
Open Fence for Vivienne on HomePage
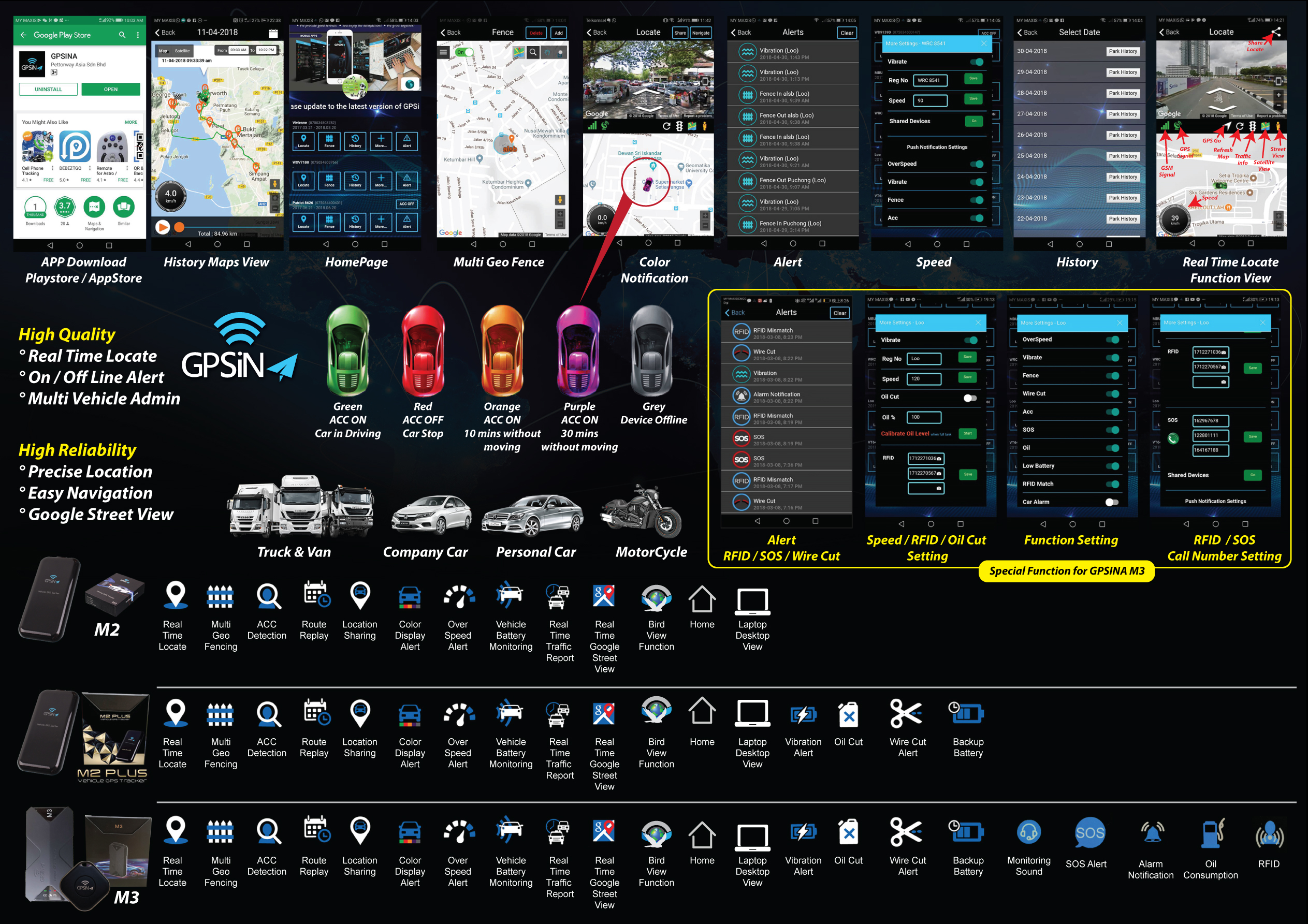329,141
